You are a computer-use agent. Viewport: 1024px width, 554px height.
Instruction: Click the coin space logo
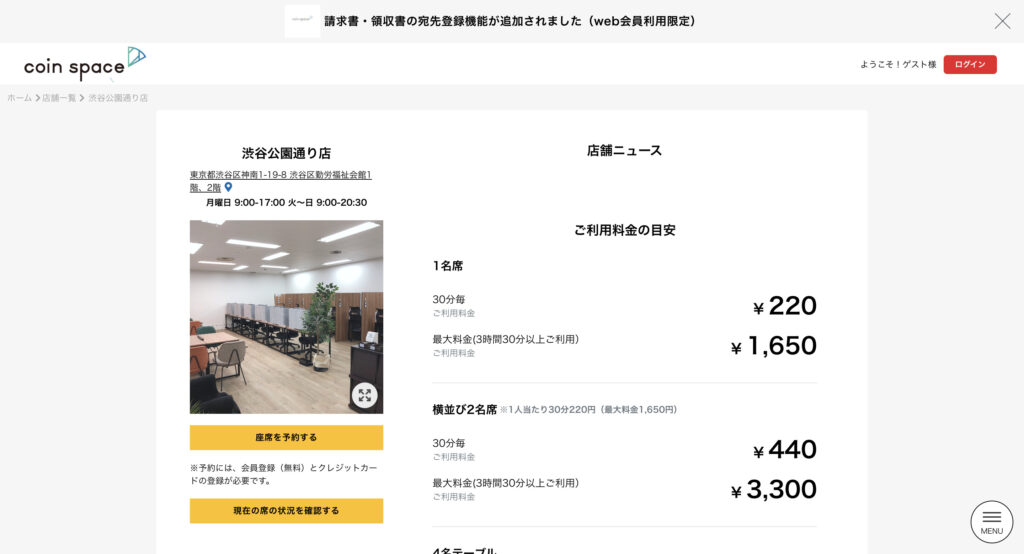(x=85, y=64)
